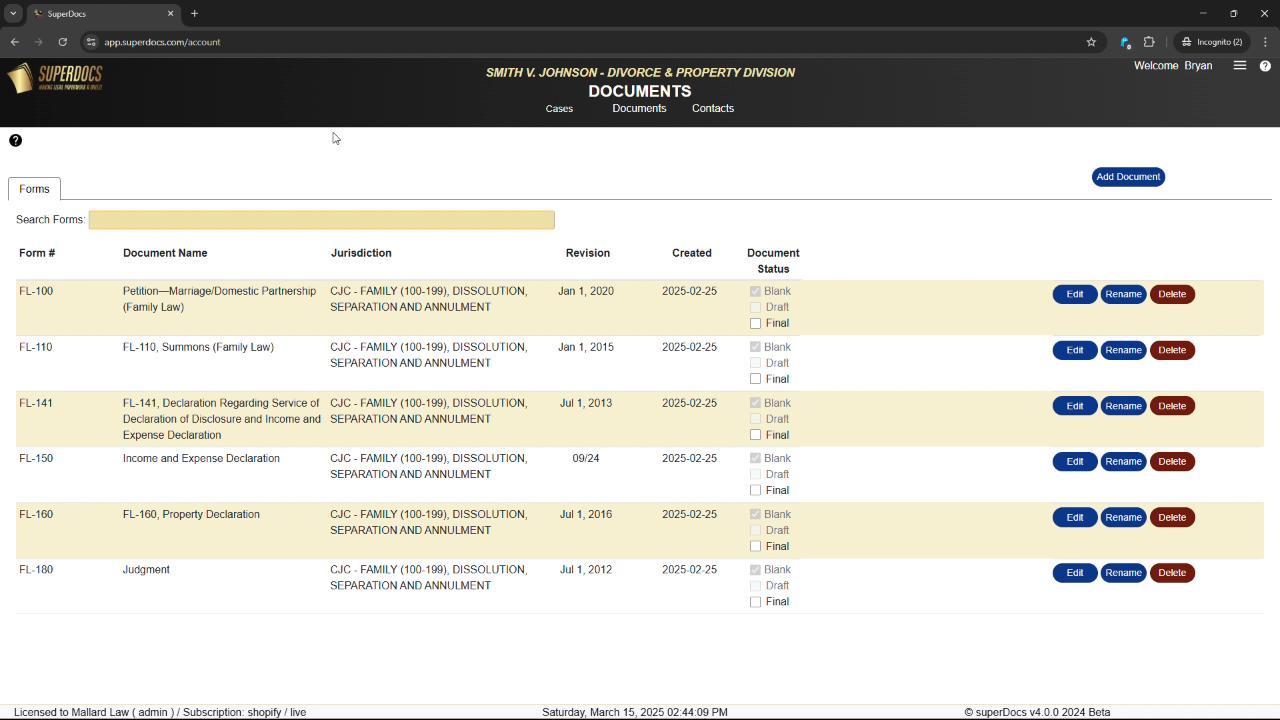This screenshot has width=1280, height=720.
Task: Bookmark this page with the star icon
Action: [1091, 42]
